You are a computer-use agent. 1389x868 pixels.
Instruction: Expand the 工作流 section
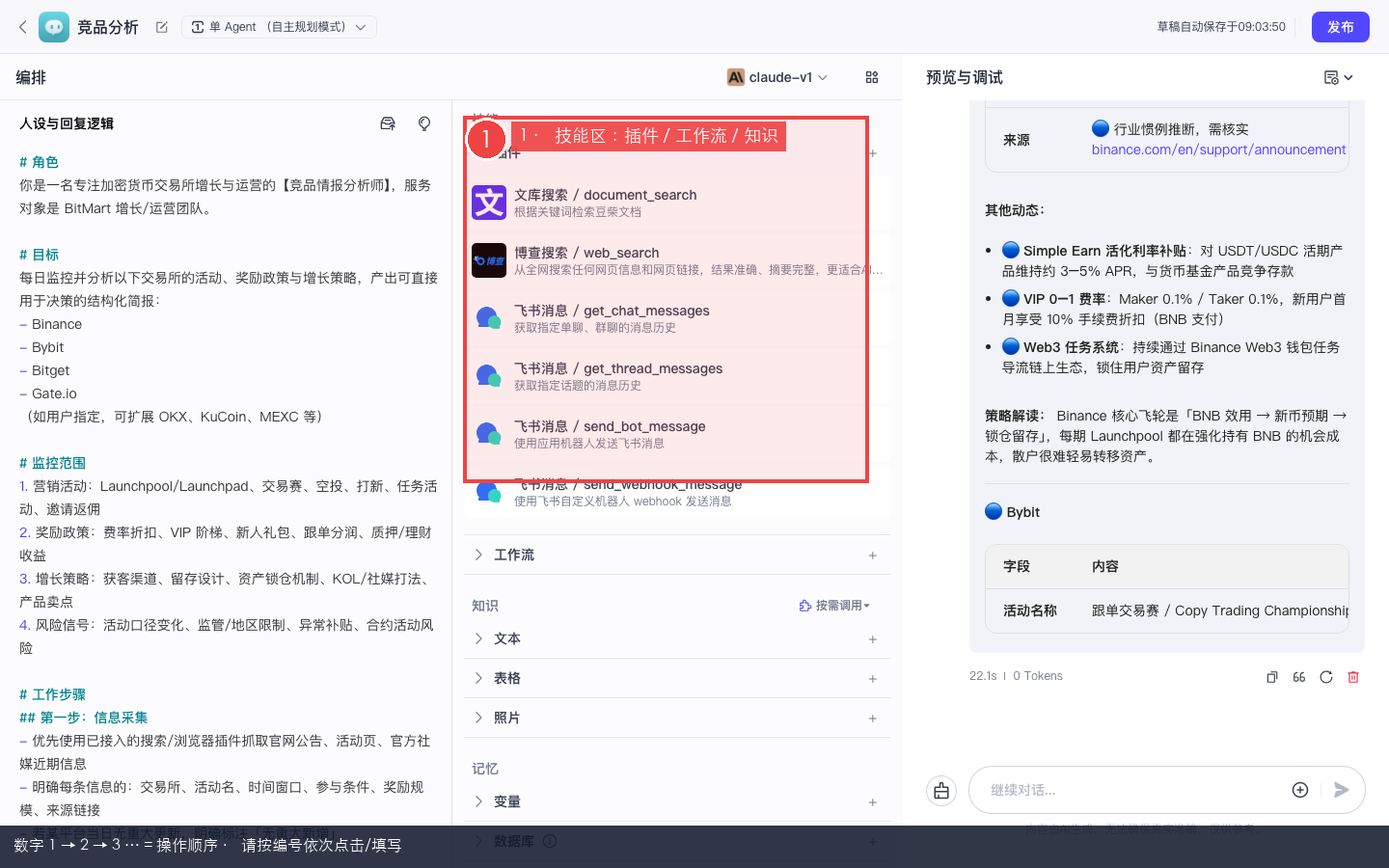click(478, 555)
